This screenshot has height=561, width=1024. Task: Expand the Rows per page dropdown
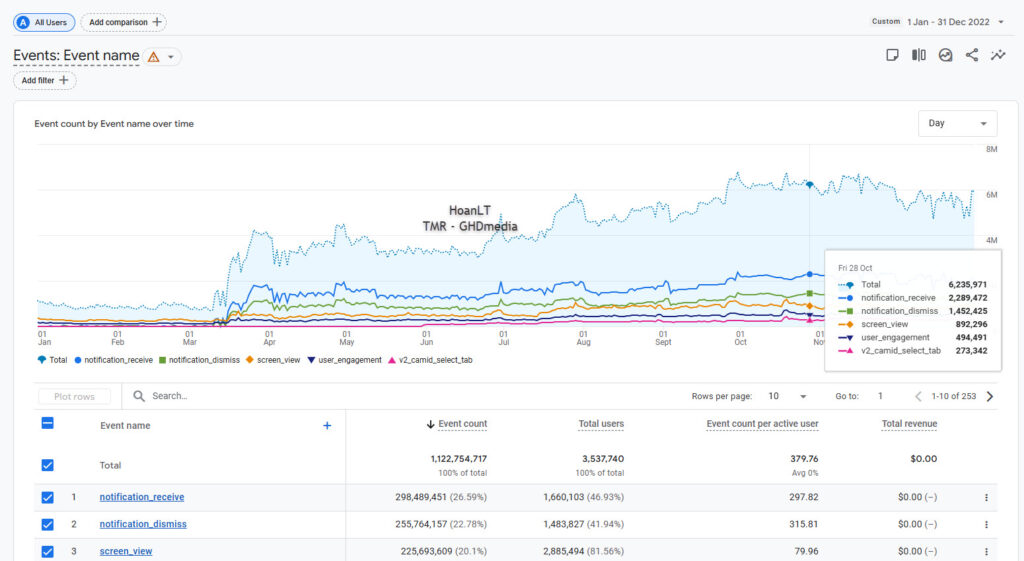(787, 396)
